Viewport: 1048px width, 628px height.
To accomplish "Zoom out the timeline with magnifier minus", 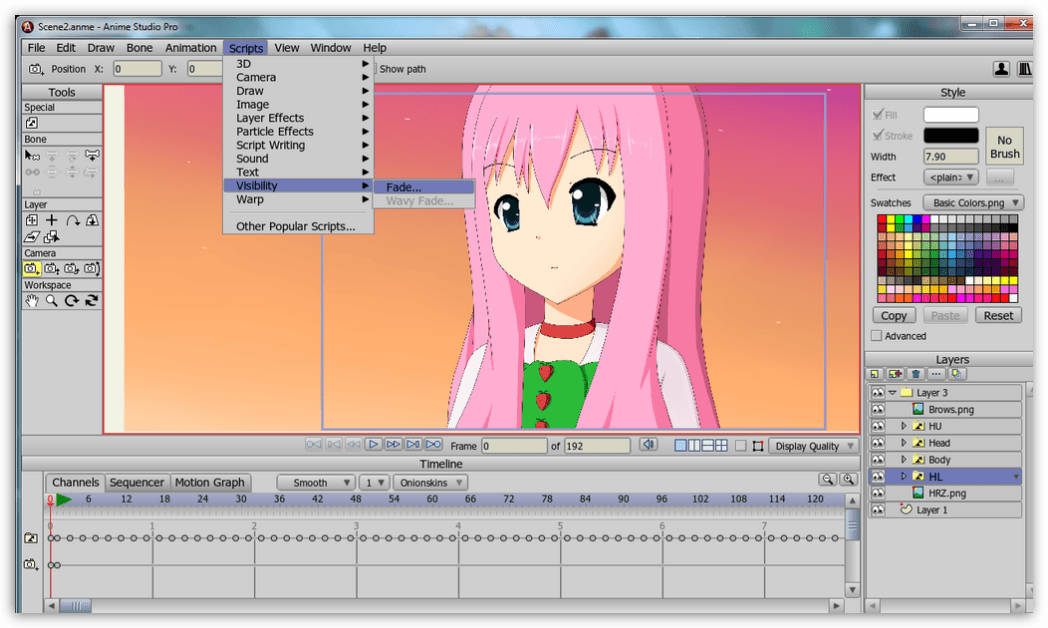I will 827,479.
